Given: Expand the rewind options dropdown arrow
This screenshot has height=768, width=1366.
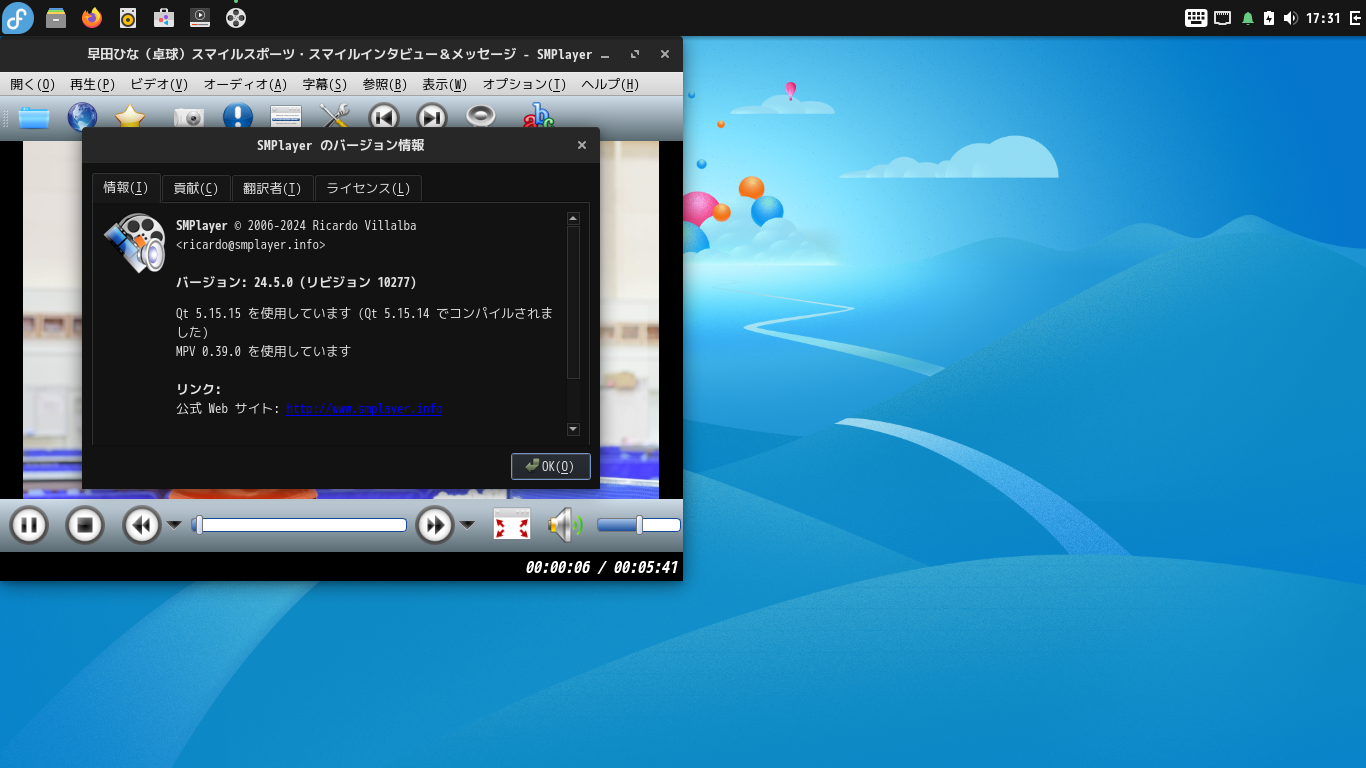Looking at the screenshot, I should tap(174, 525).
